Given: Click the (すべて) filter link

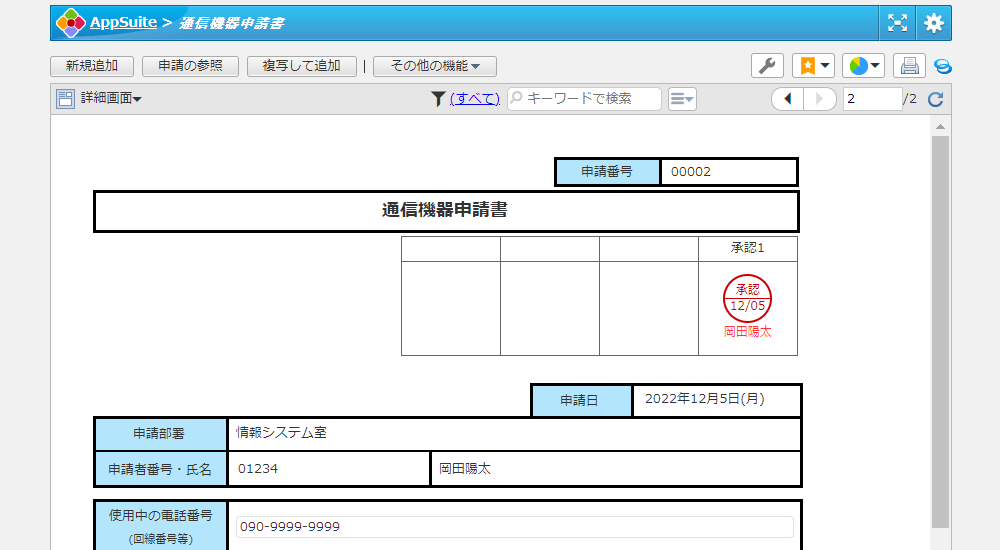Looking at the screenshot, I should [474, 98].
